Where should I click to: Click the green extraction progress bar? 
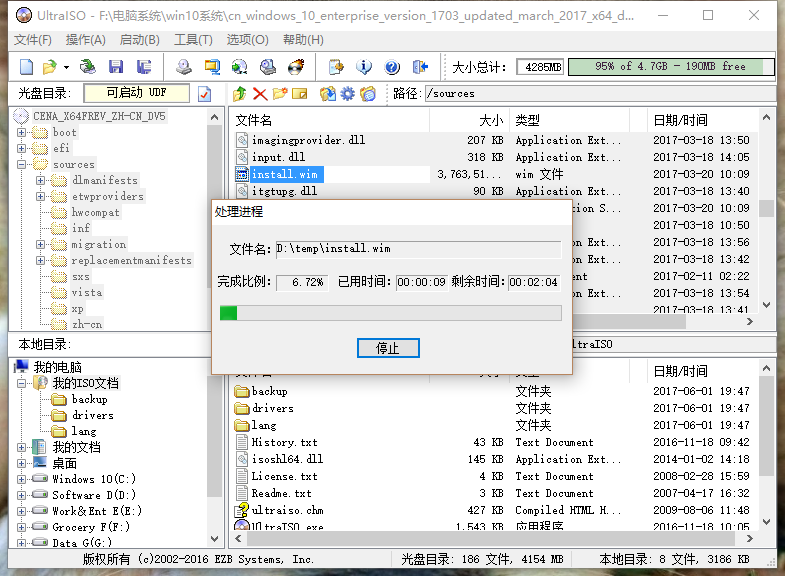390,313
